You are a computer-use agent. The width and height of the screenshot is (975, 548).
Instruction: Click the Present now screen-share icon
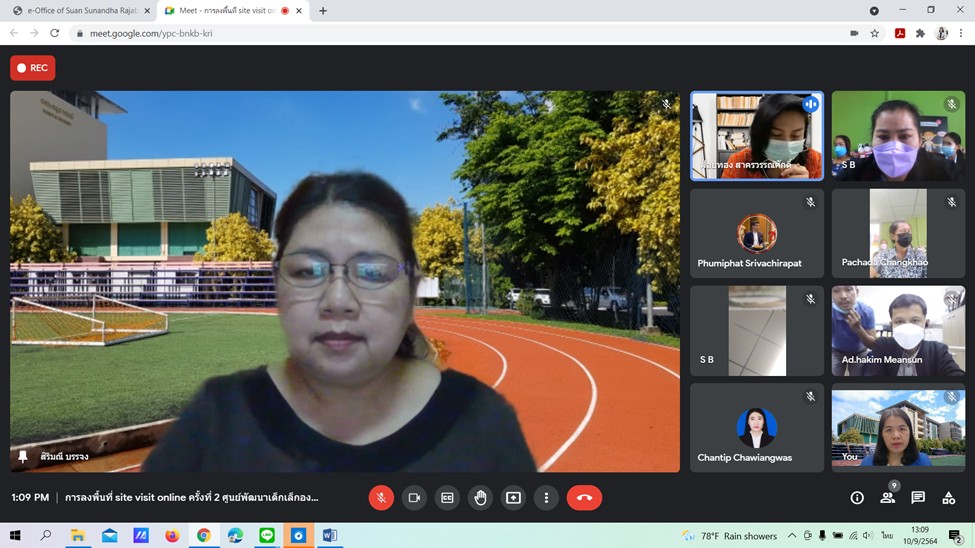coord(513,497)
